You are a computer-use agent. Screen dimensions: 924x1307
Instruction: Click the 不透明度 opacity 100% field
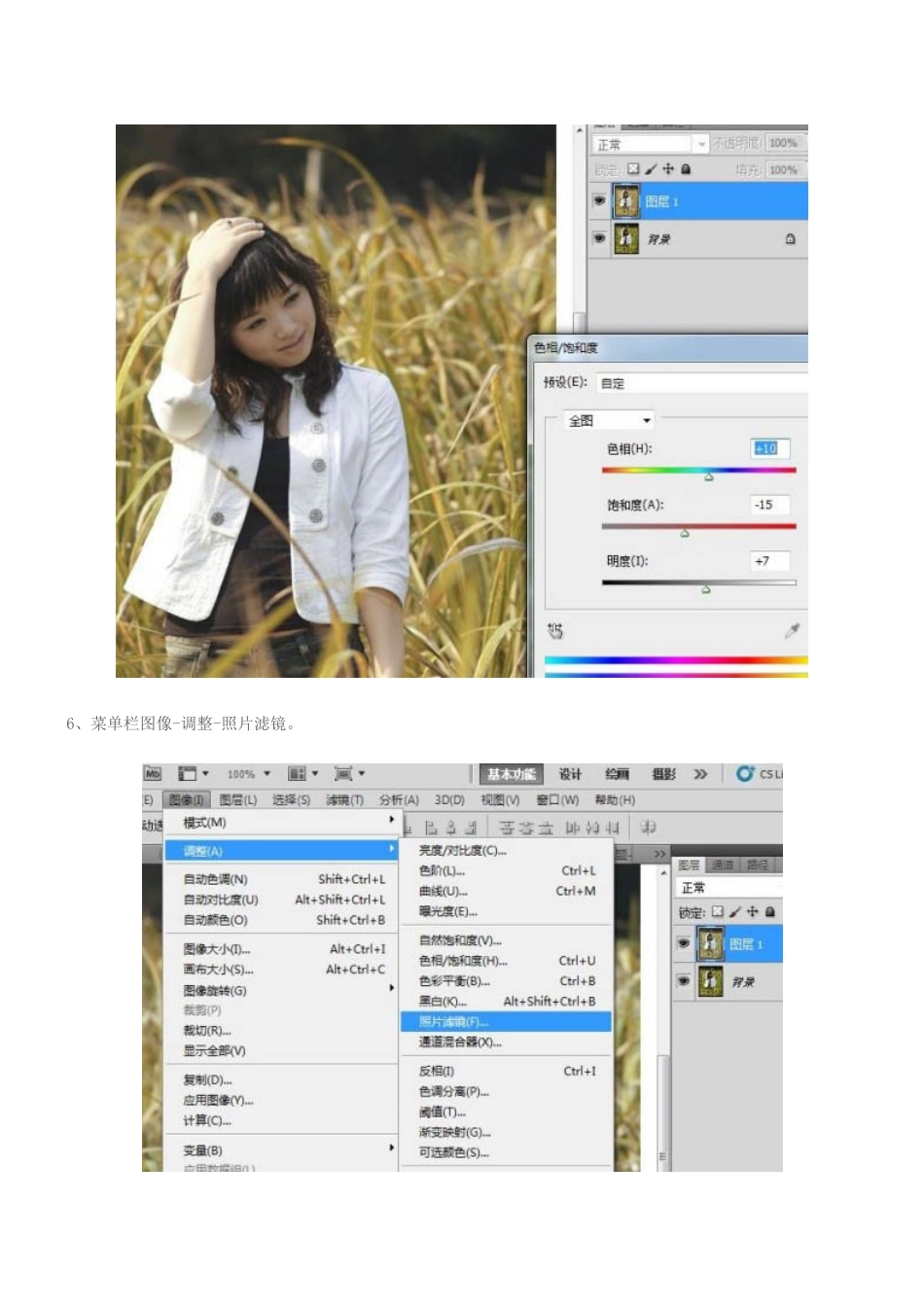click(x=784, y=143)
